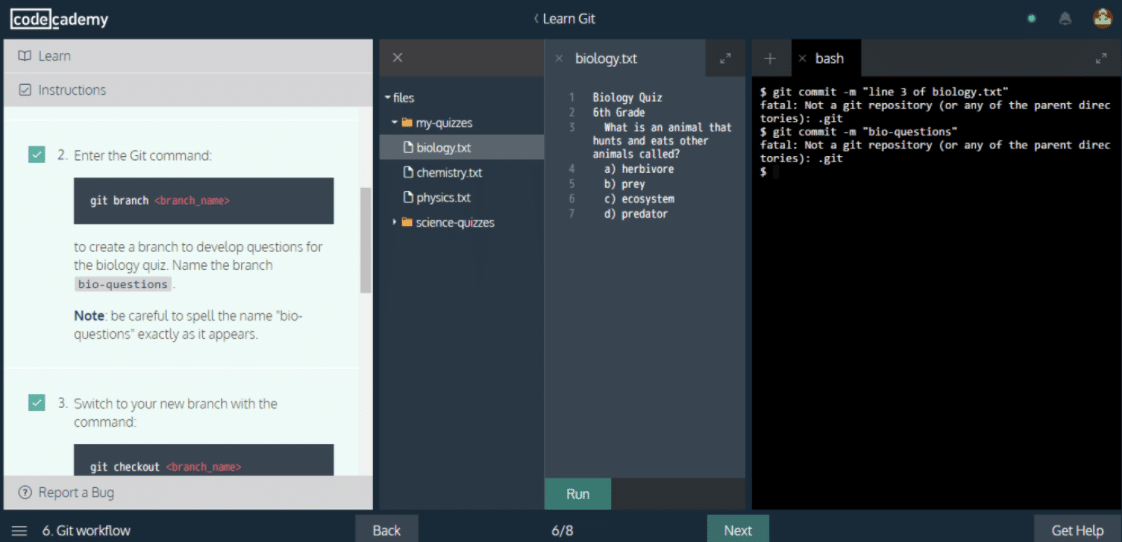Click the instructions panel scrollbar

point(366,240)
